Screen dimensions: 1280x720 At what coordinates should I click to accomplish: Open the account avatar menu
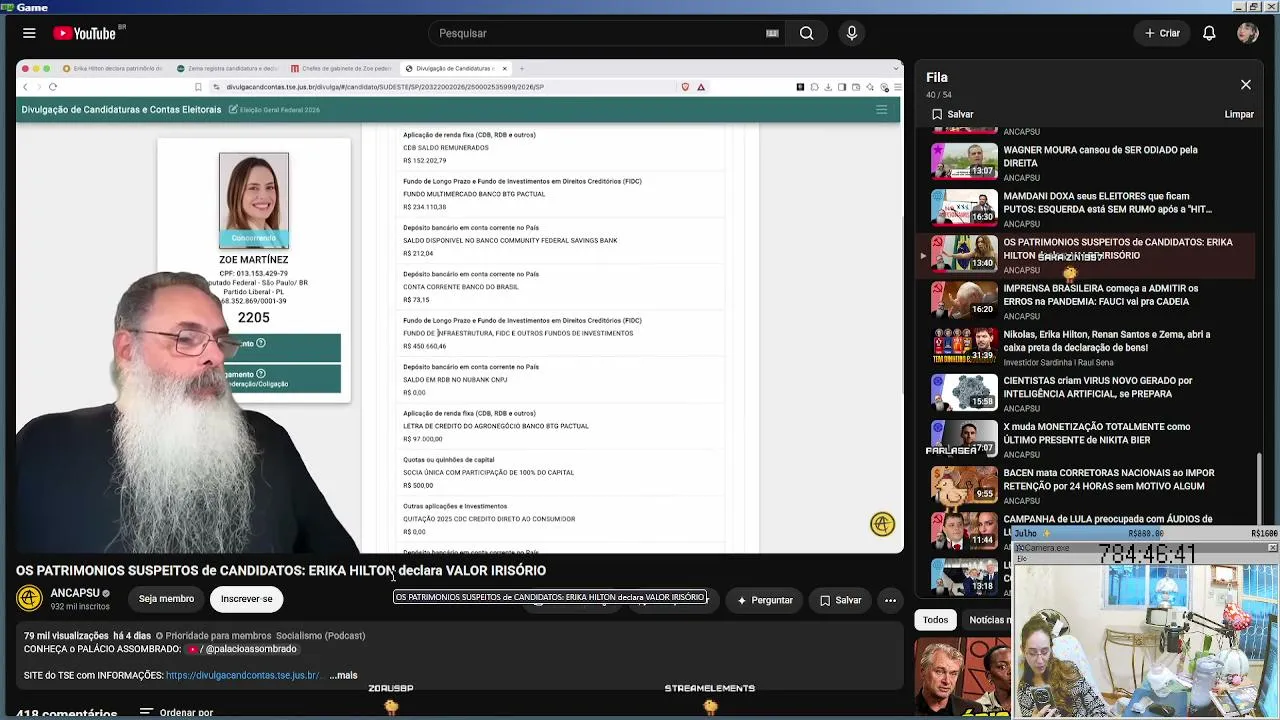[1247, 33]
